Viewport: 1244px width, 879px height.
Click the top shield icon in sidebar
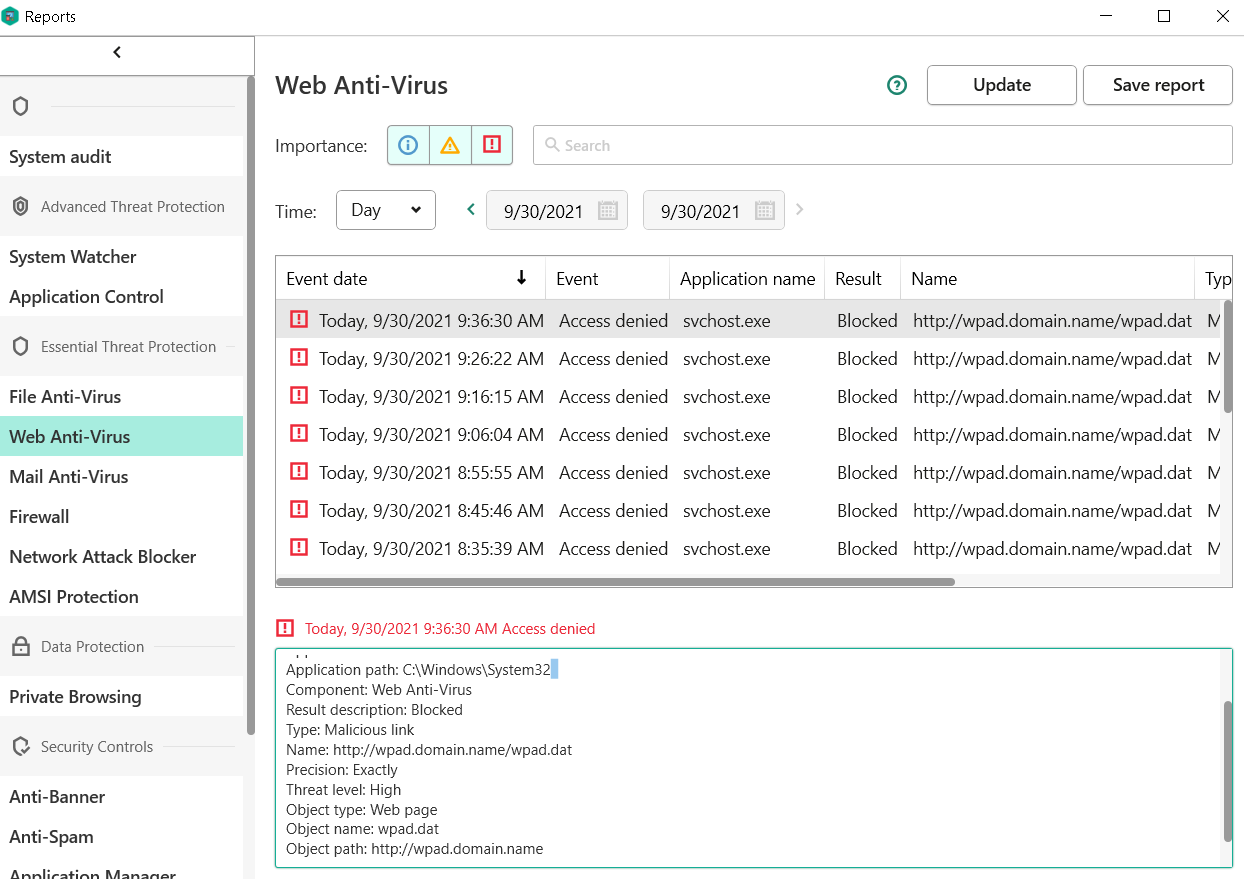20,106
